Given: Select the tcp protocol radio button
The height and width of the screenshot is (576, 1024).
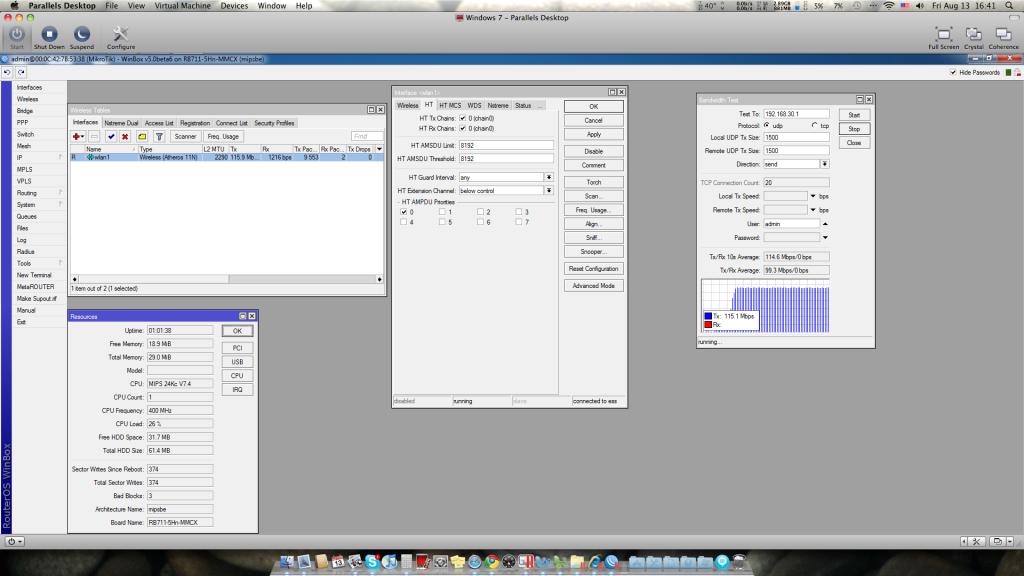Looking at the screenshot, I should 815,125.
